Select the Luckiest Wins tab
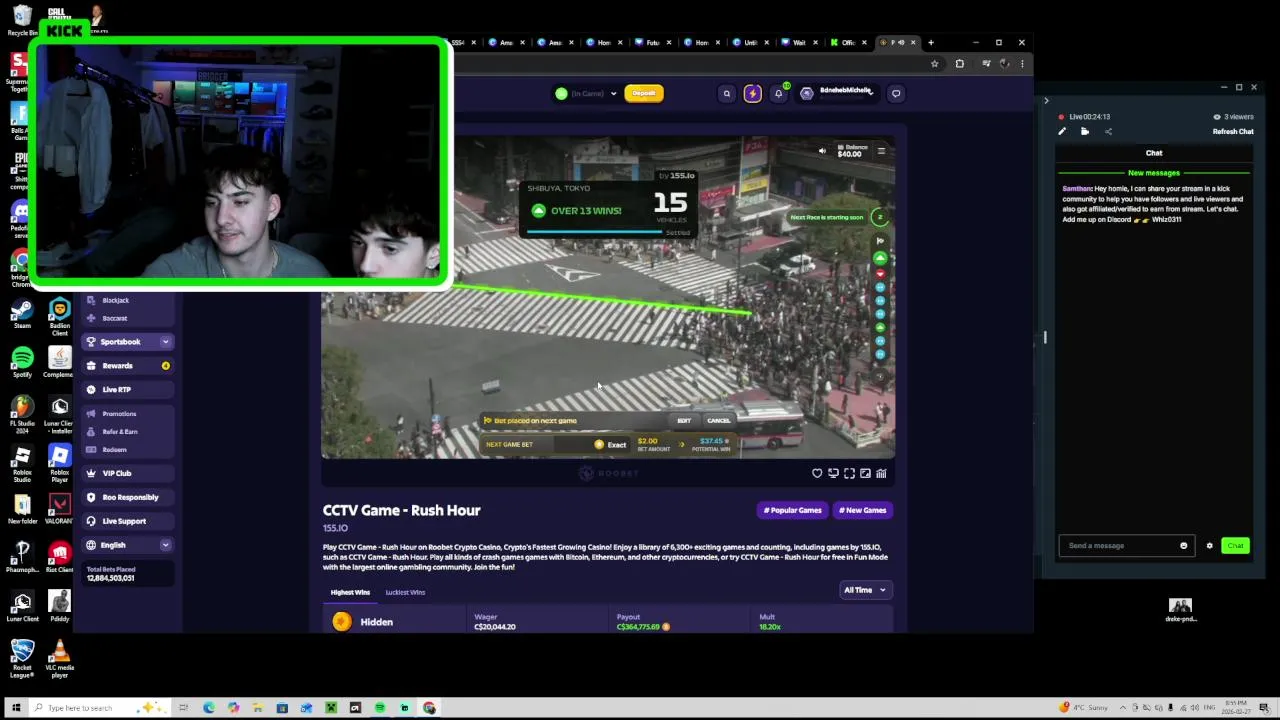1280x720 pixels. 405,592
